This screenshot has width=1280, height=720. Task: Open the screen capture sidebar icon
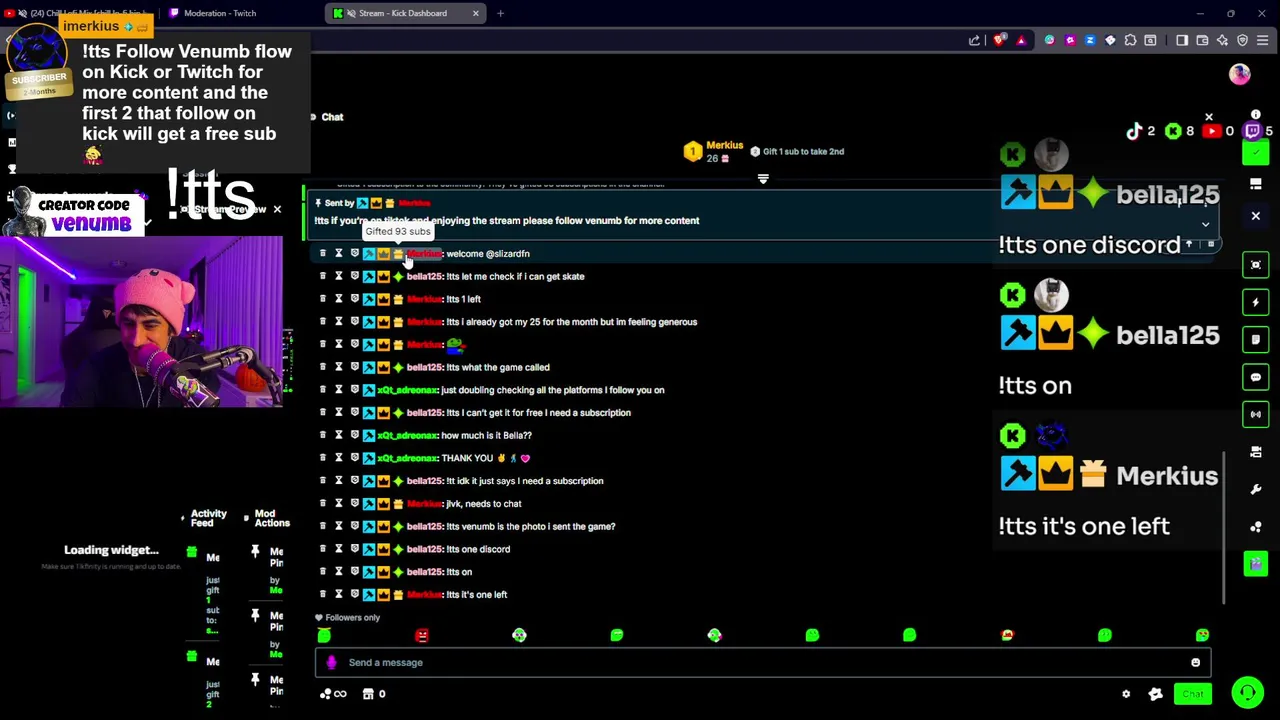[x=1256, y=264]
